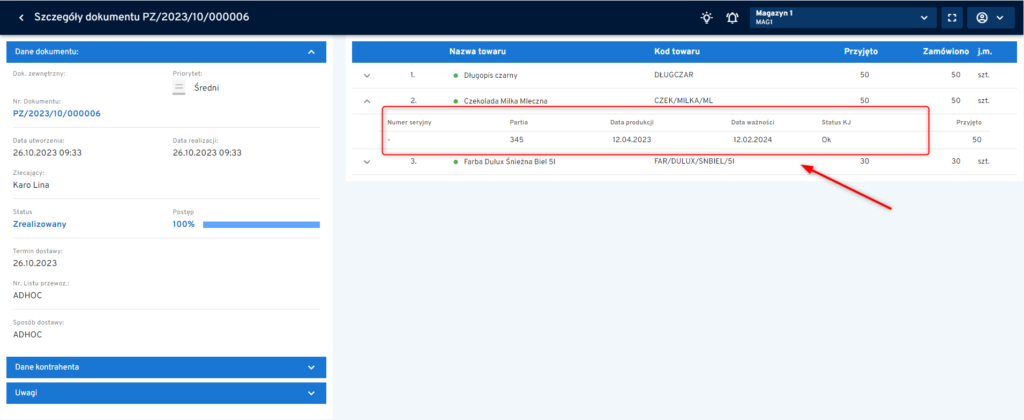The width and height of the screenshot is (1024, 420).
Task: Click the Kod towaru column header
Action: (677, 51)
